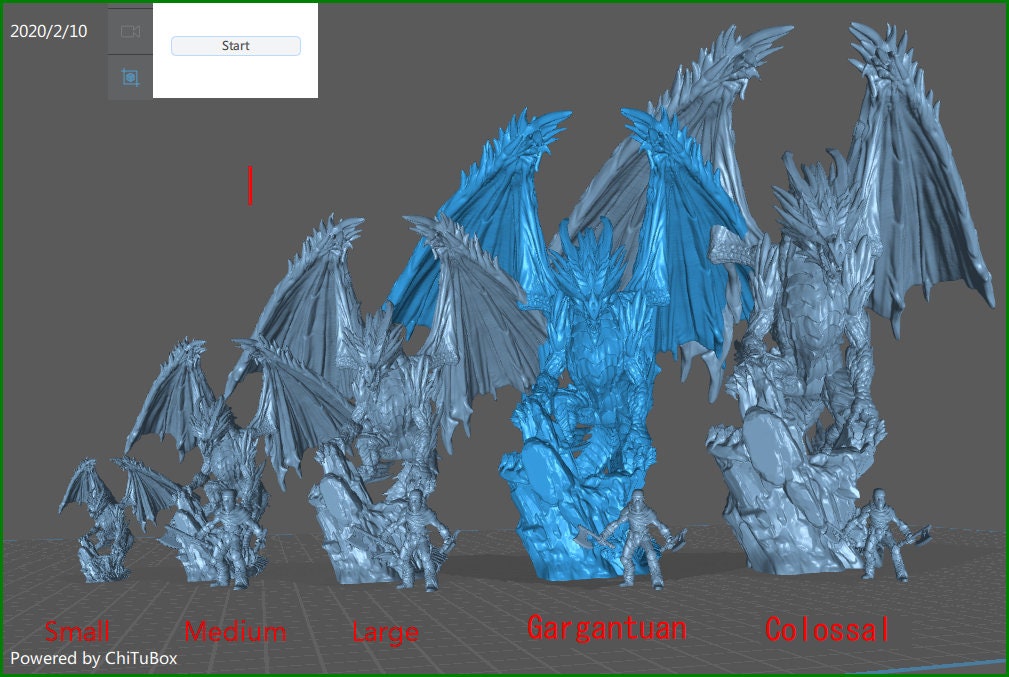
Task: Select the warrior figure beside the Medium dragon
Action: [x=232, y=539]
